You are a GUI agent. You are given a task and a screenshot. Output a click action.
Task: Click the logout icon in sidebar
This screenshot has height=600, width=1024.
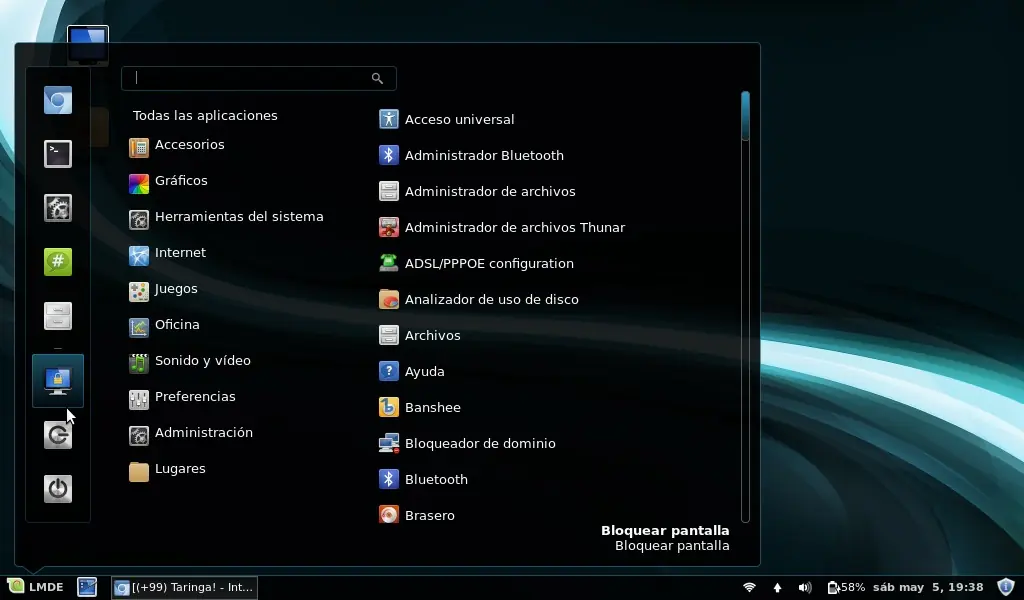(58, 435)
